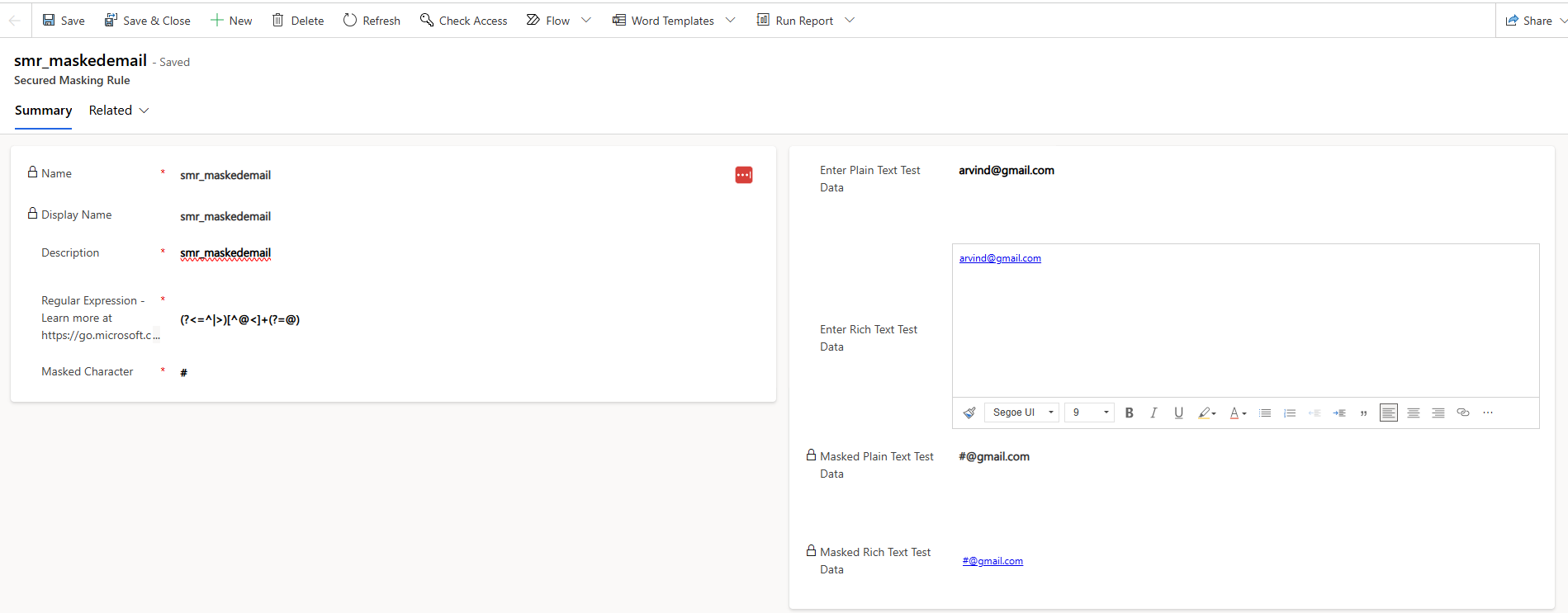Open the Segoe UI font dropdown
The height and width of the screenshot is (613, 1568).
click(x=1022, y=413)
